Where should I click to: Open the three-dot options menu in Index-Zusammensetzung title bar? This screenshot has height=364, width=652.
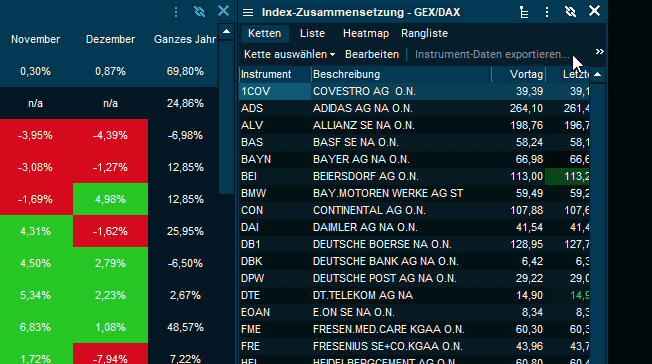tap(547, 12)
